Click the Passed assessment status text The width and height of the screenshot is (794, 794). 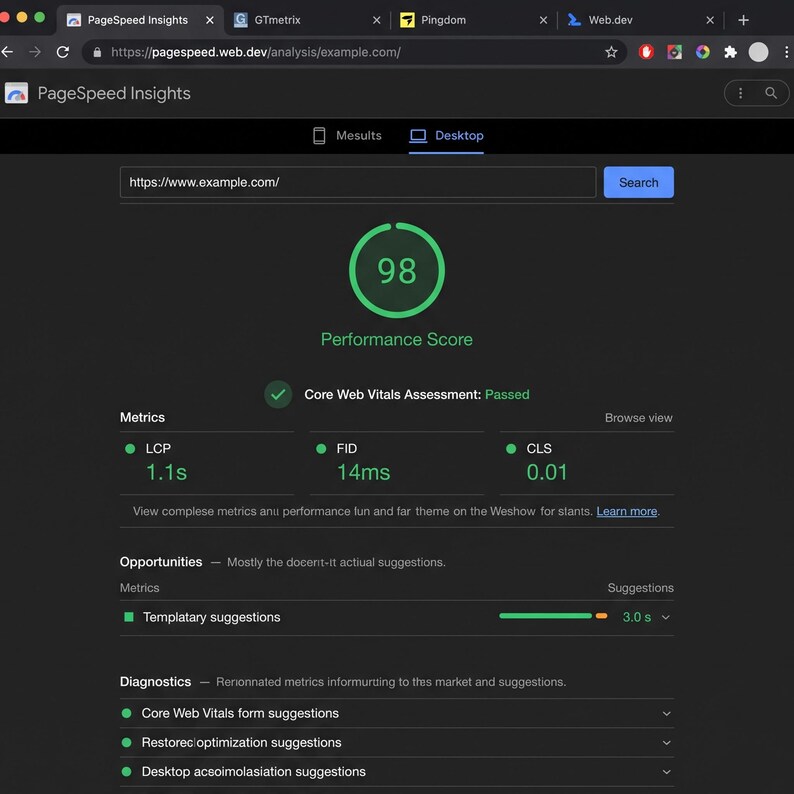pos(507,394)
